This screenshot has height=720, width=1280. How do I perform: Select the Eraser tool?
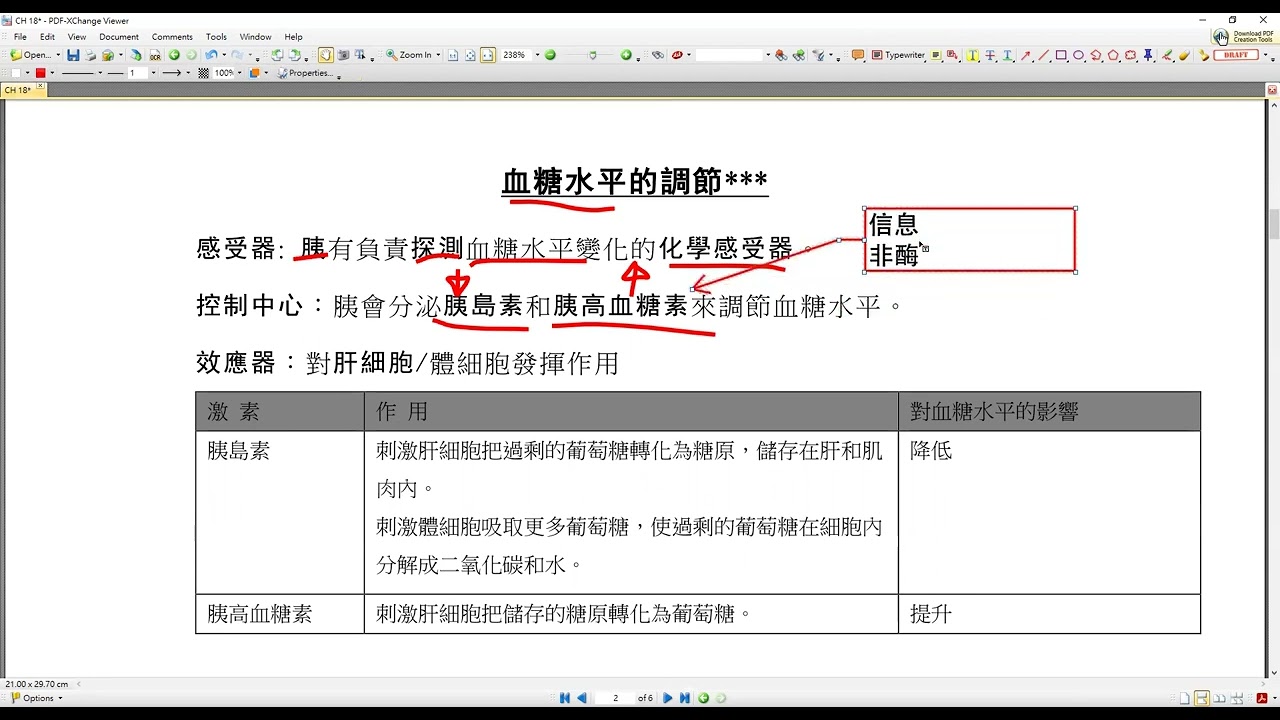tap(1184, 55)
